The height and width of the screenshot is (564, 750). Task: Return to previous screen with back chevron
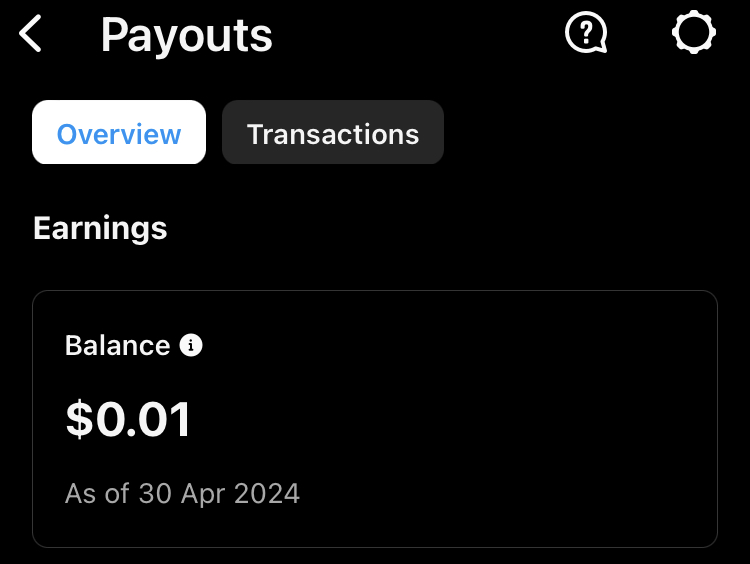click(30, 33)
